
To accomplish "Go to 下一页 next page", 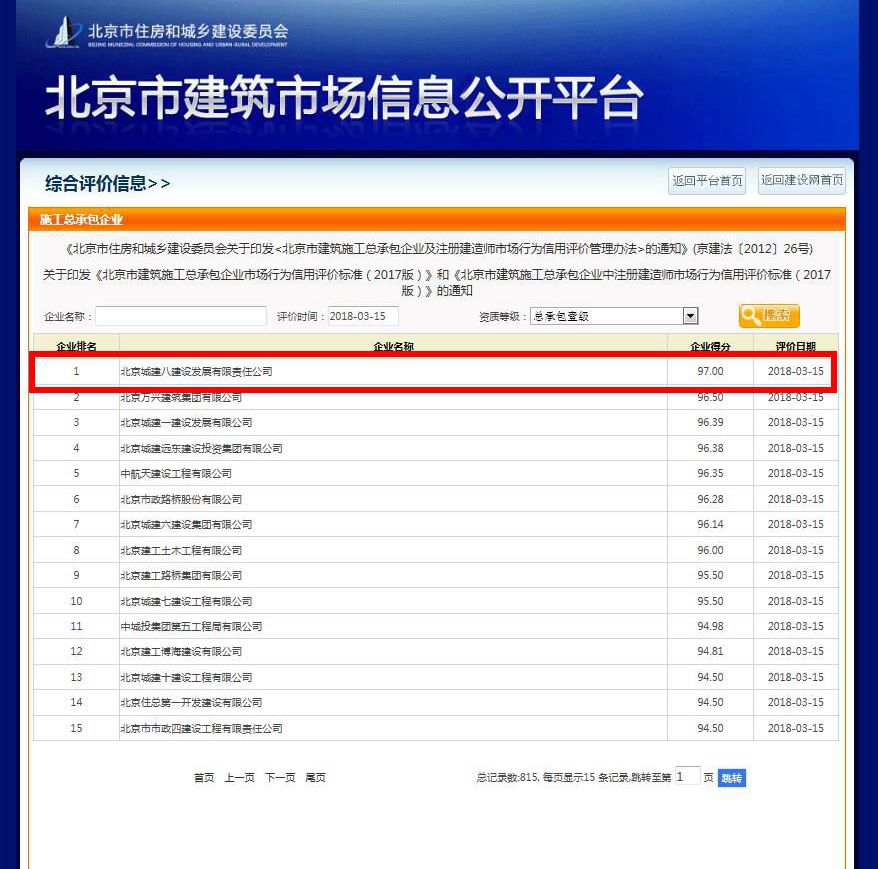I will coord(279,777).
